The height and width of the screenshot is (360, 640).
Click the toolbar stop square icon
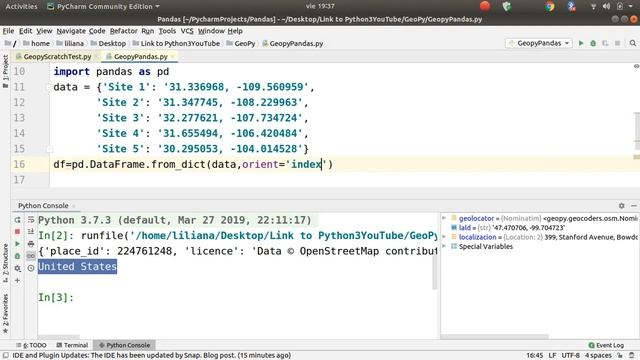point(618,43)
